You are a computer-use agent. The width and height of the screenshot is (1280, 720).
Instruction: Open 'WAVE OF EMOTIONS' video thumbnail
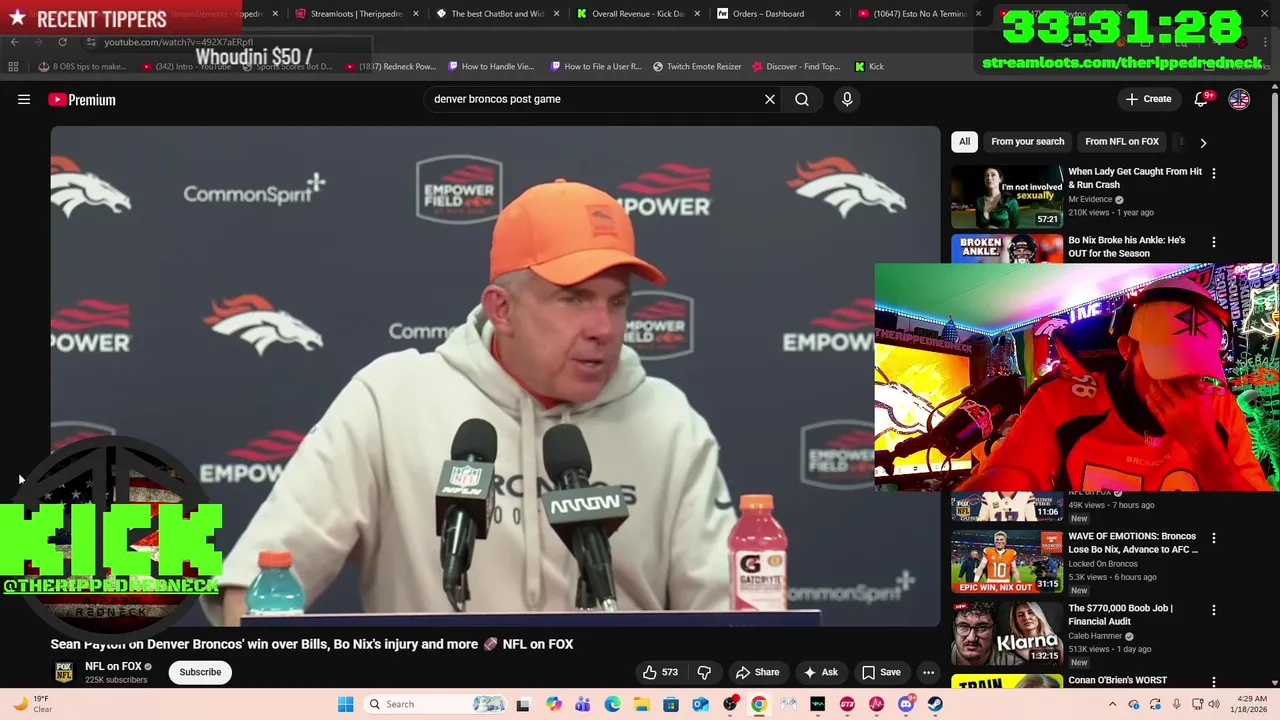[1006, 561]
